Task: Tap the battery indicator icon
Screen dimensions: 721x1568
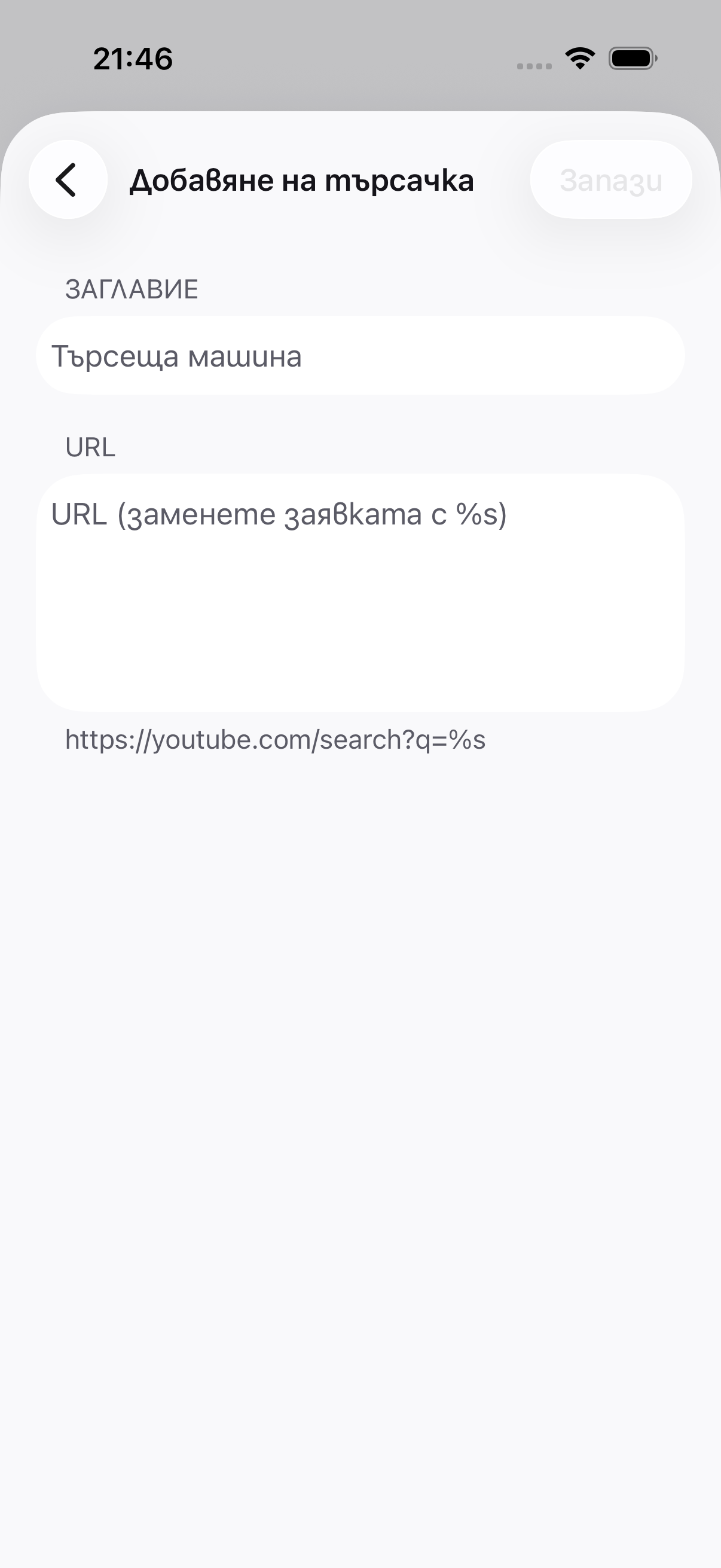Action: [633, 59]
